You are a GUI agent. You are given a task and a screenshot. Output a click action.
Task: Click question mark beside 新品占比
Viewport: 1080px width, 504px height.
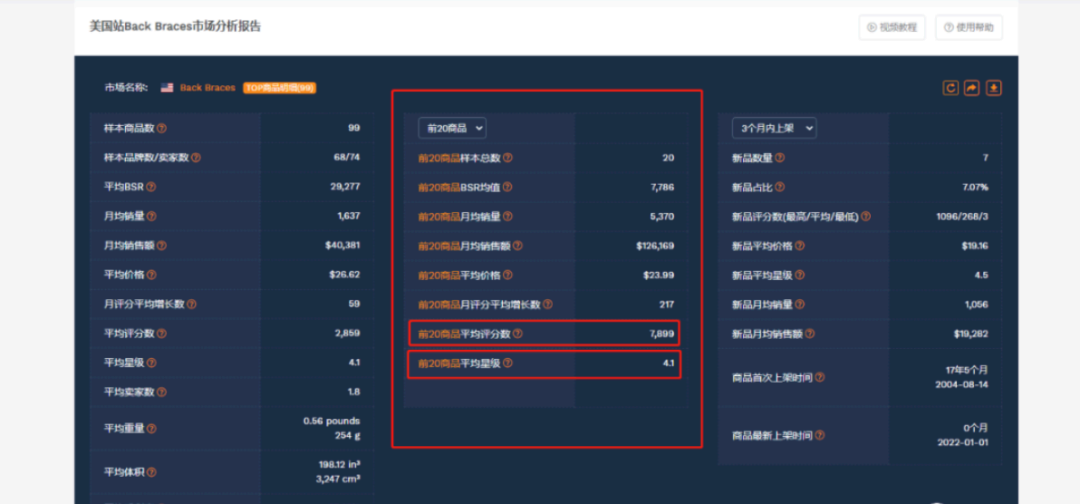tap(780, 187)
